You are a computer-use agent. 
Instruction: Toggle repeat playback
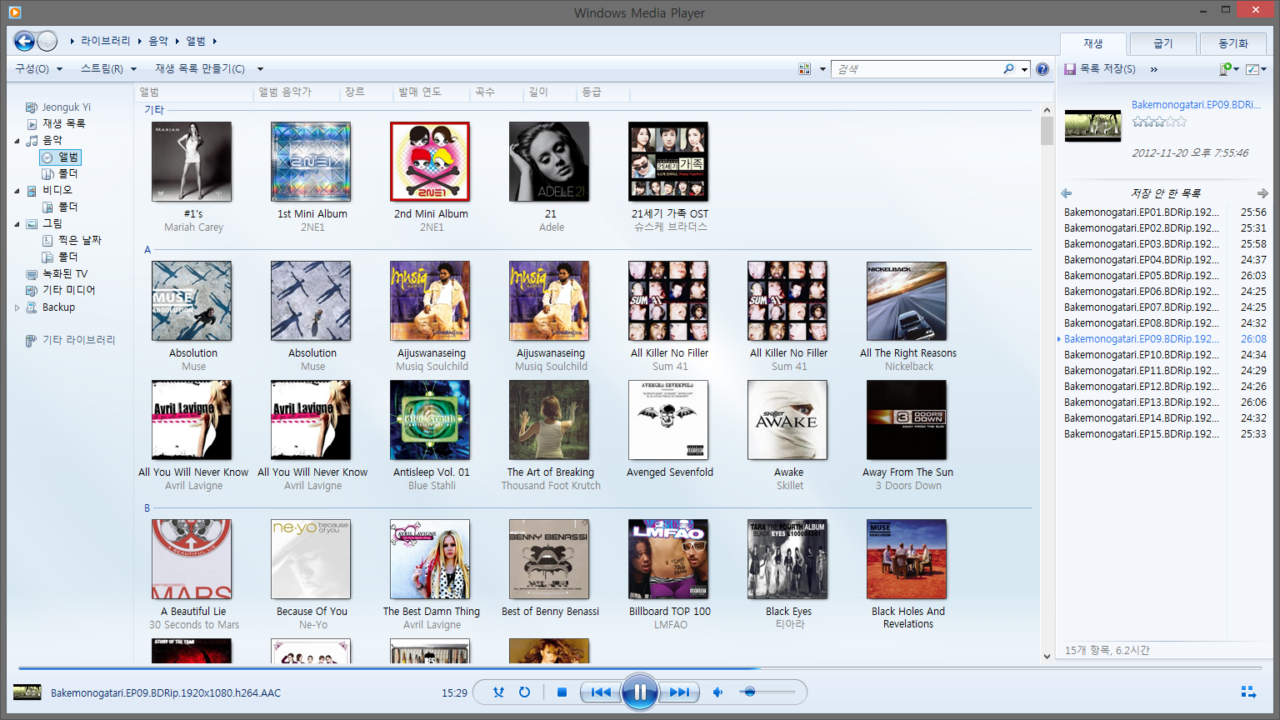click(524, 692)
